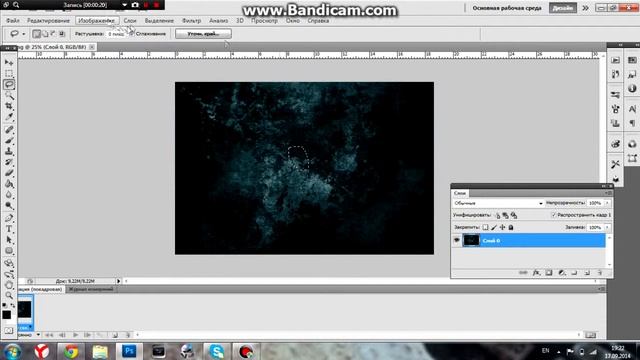Open Lasso tool preset picker arrow

click(23, 34)
